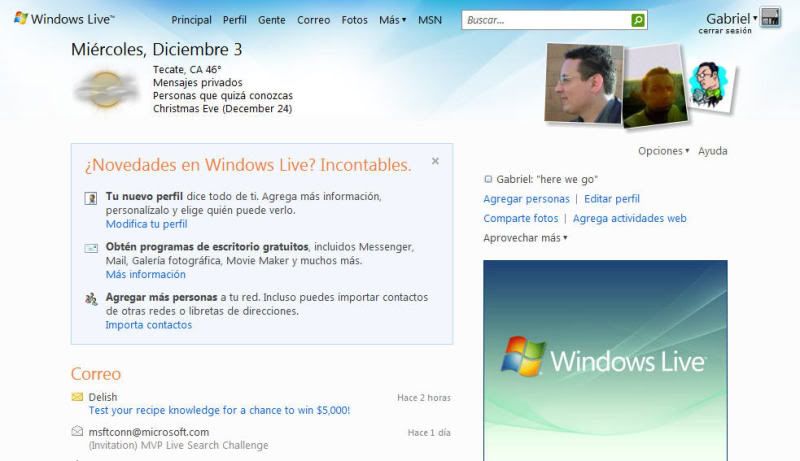Image resolution: width=800 pixels, height=461 pixels.
Task: Click the weather sun and cloud icon
Action: click(x=105, y=90)
